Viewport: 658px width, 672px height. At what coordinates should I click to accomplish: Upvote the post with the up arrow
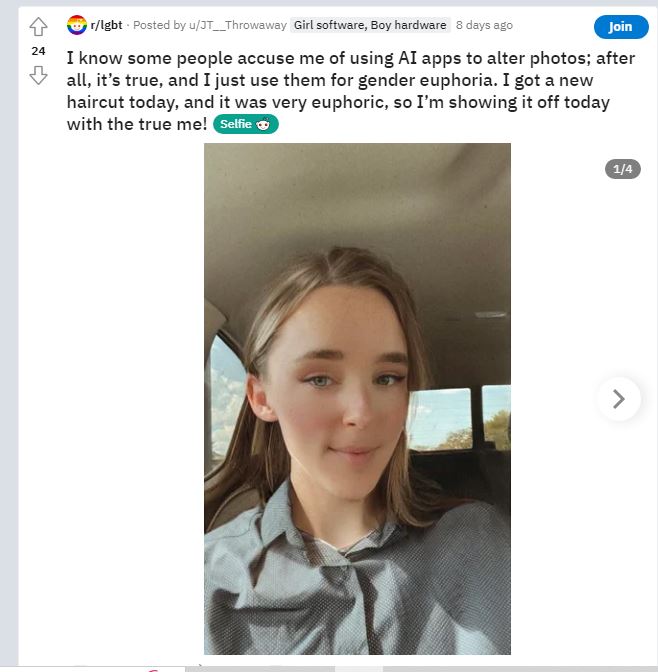[x=38, y=27]
